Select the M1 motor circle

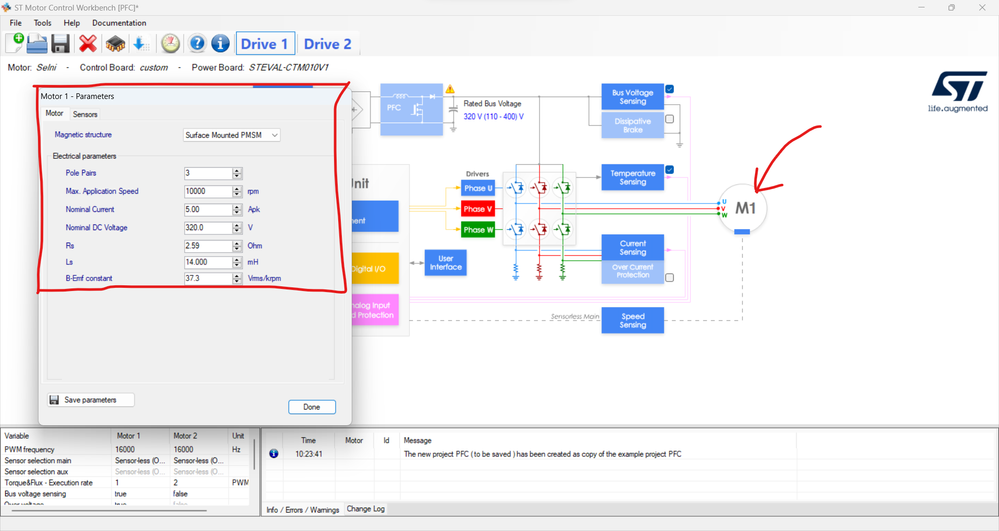tap(742, 208)
